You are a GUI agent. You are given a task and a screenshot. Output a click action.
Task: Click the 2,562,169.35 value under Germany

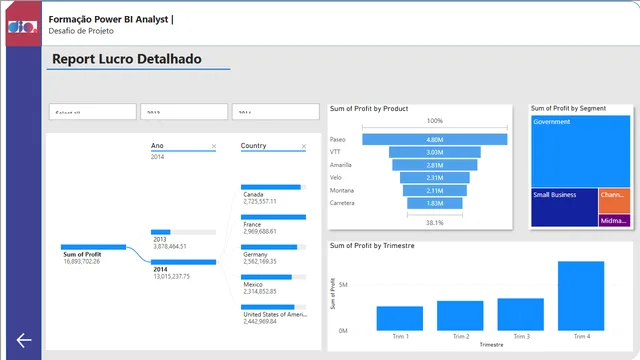260,262
